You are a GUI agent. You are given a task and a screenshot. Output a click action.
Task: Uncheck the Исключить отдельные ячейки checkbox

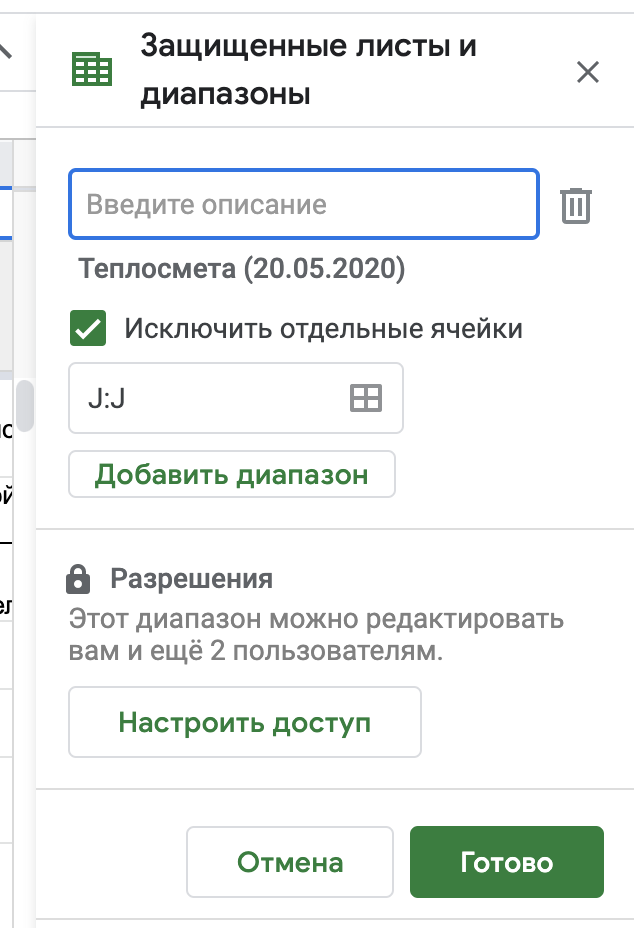(x=89, y=328)
